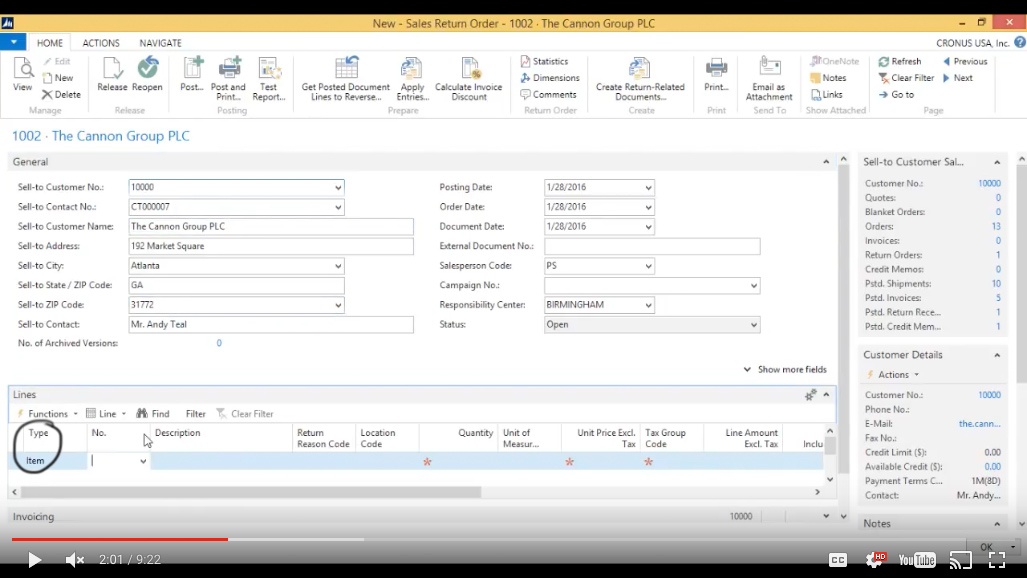Open the Responsibility Center dropdown
Image resolution: width=1027 pixels, height=578 pixels.
point(648,305)
